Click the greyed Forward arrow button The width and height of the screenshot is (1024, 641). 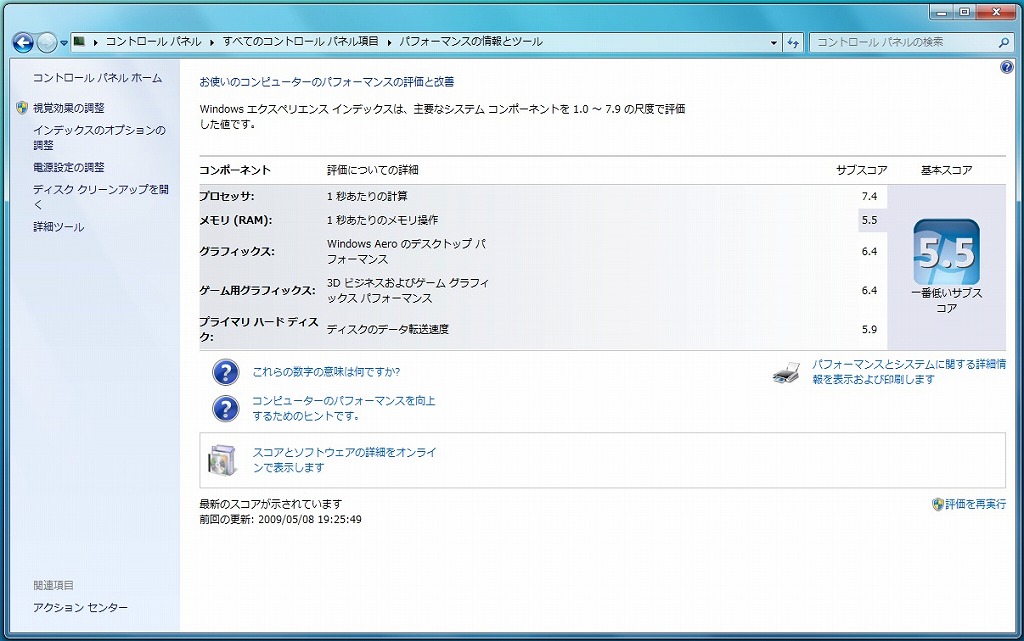tap(46, 42)
